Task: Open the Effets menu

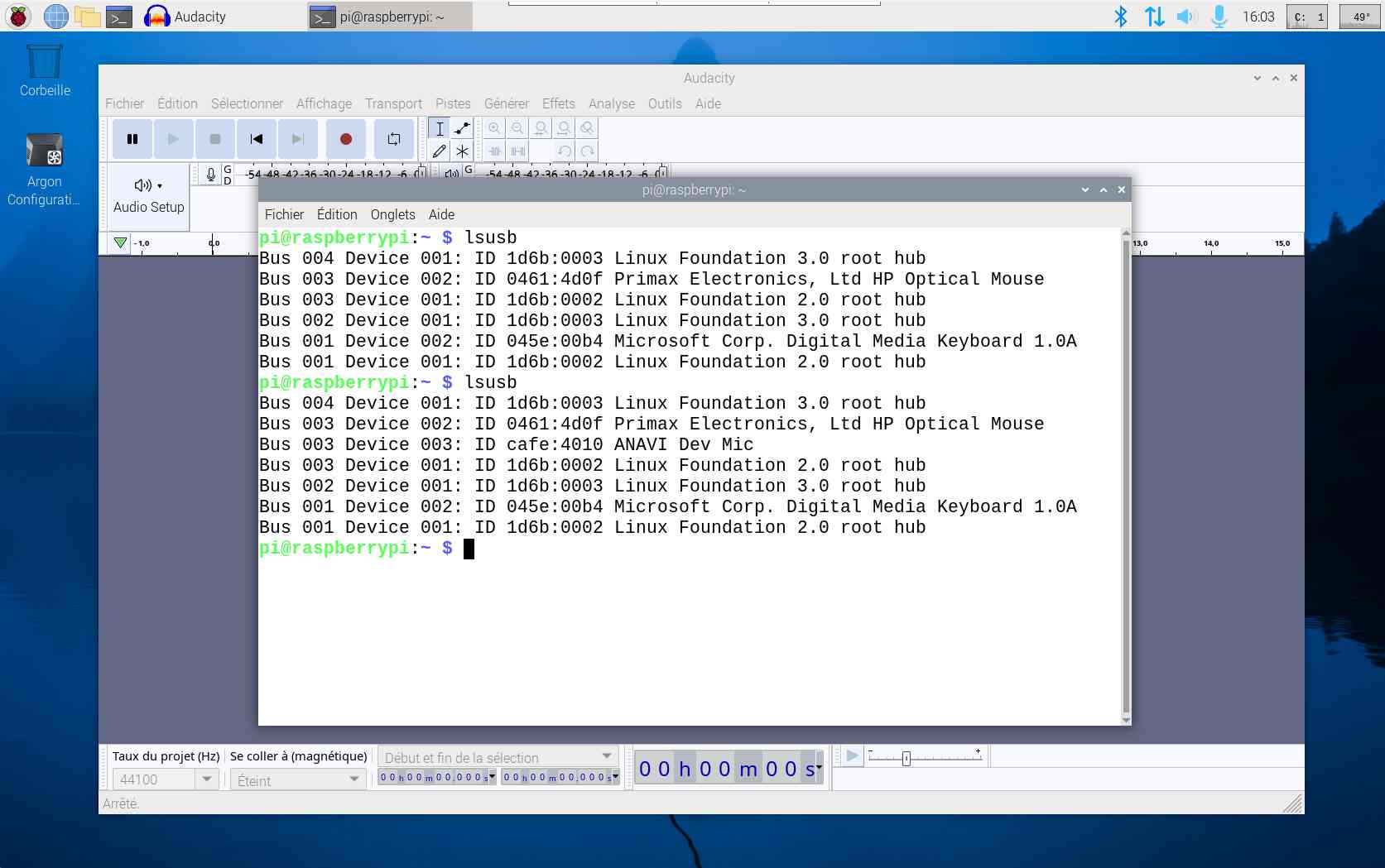Action: point(559,103)
